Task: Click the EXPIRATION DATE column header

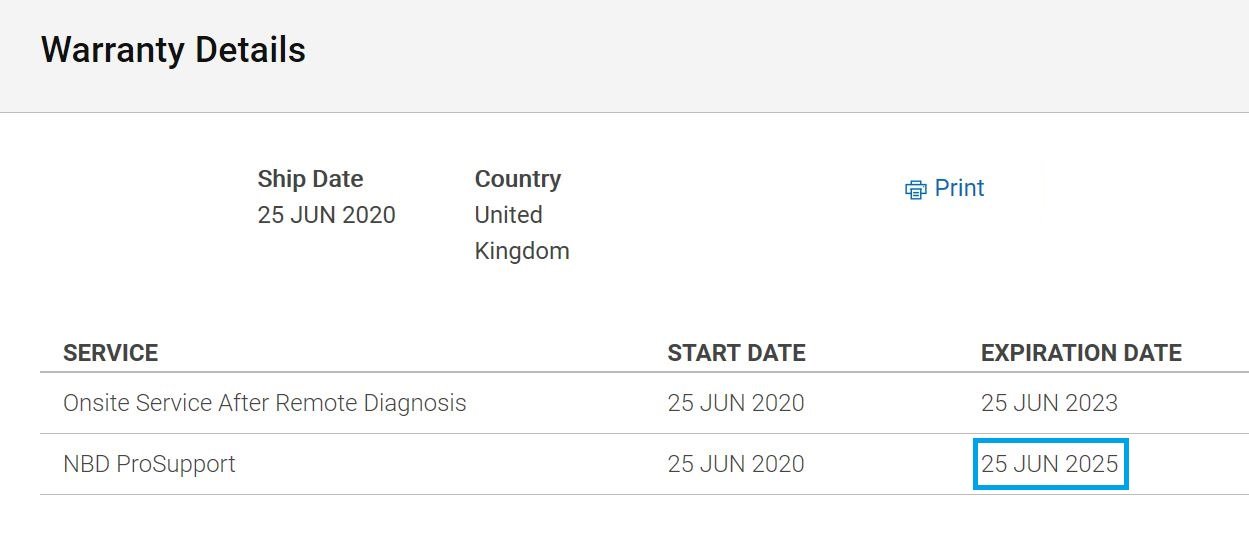Action: point(1081,353)
